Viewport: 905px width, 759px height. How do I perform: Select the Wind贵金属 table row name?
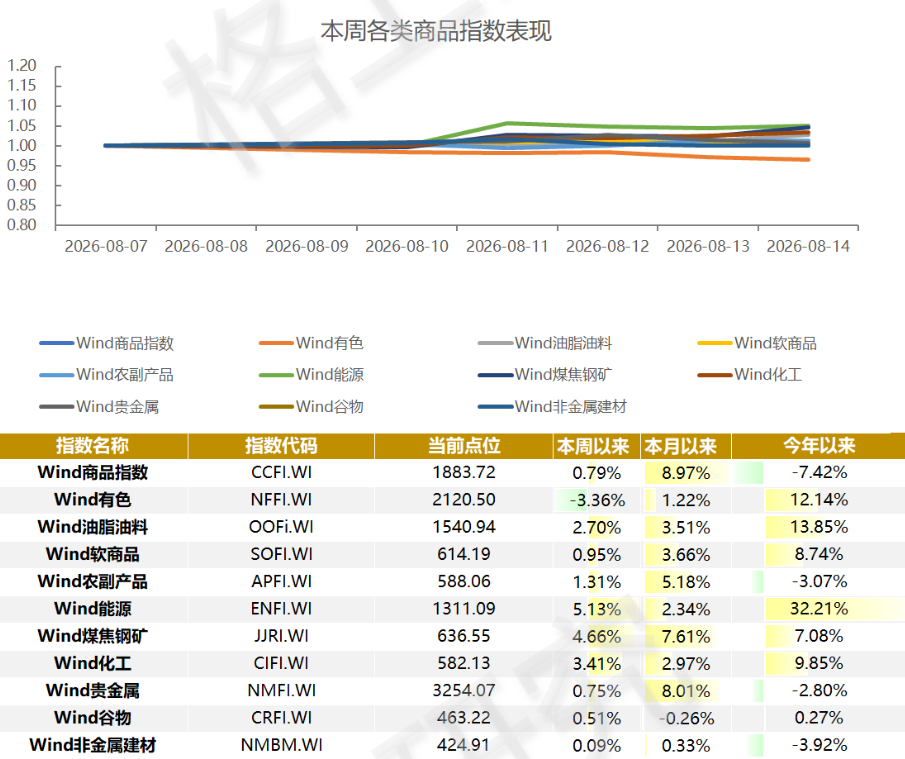pyautogui.click(x=92, y=690)
